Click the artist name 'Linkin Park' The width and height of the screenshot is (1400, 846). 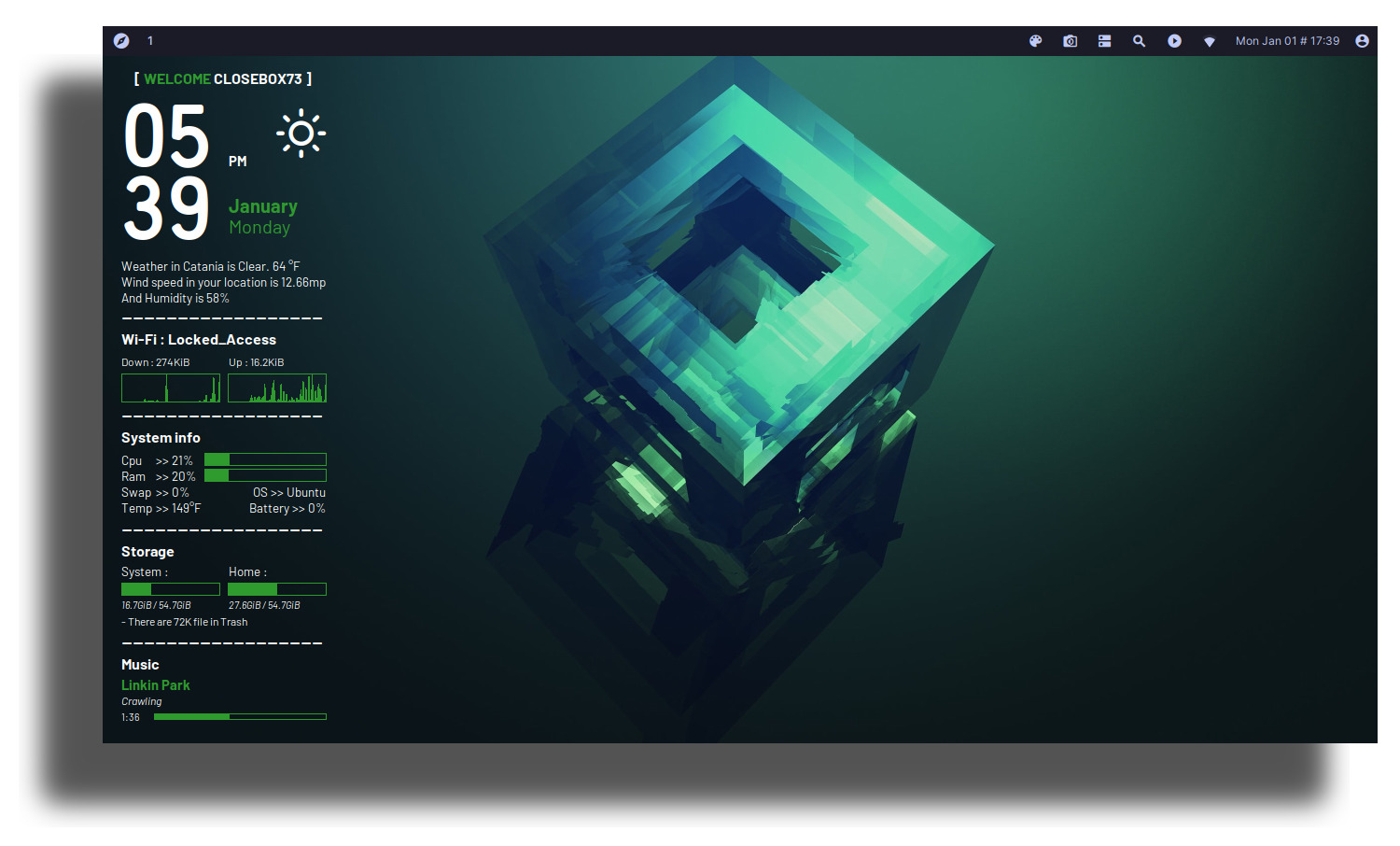point(156,685)
